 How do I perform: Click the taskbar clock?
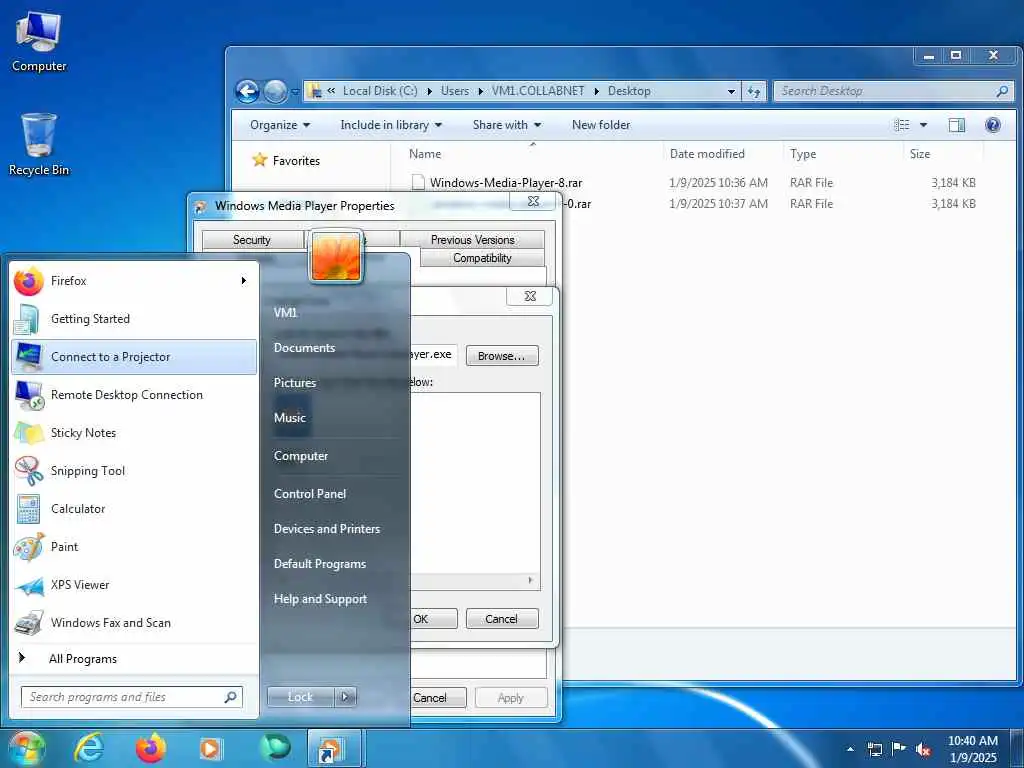(x=972, y=749)
